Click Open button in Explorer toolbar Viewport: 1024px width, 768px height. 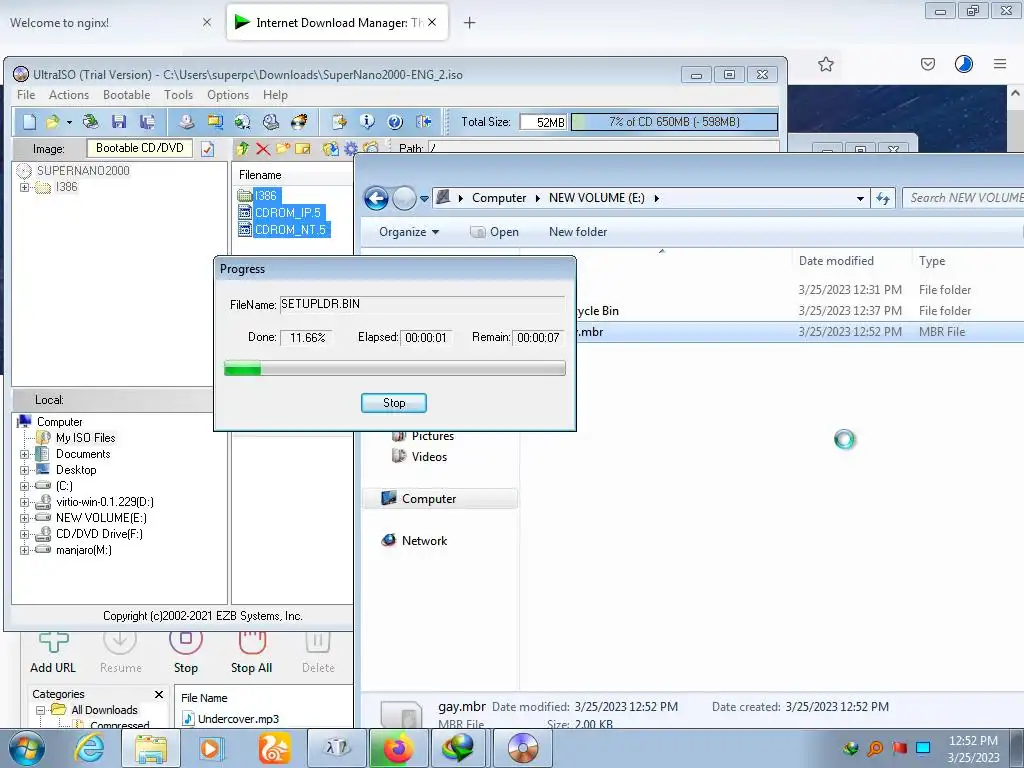[494, 232]
